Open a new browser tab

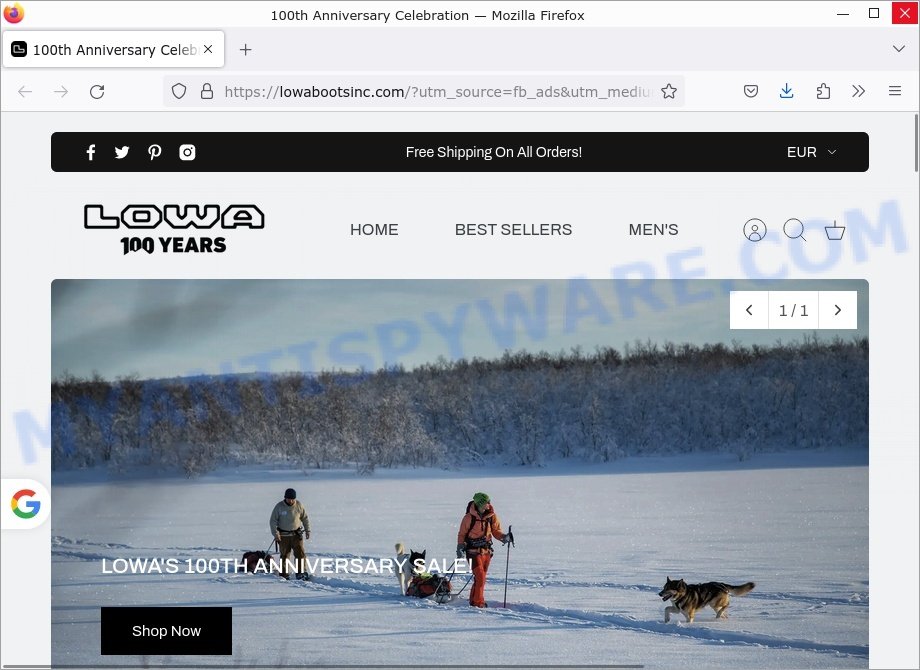click(x=245, y=50)
